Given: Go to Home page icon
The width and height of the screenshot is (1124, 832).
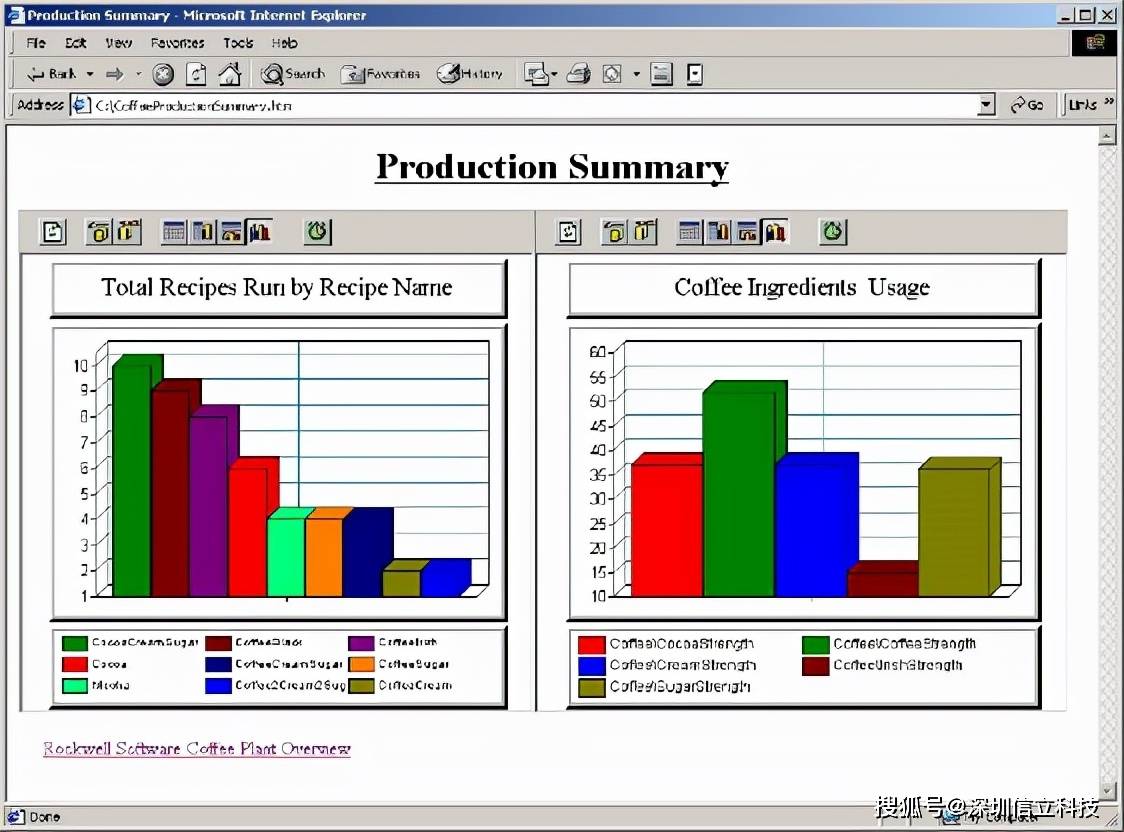Looking at the screenshot, I should [229, 73].
